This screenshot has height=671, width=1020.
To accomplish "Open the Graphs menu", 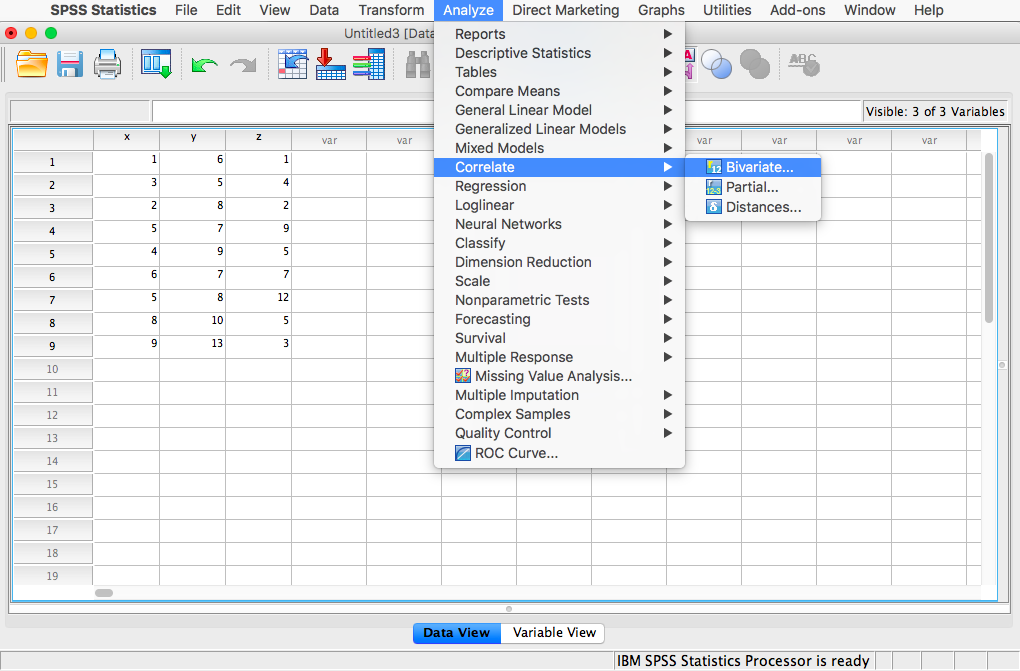I will tap(661, 10).
